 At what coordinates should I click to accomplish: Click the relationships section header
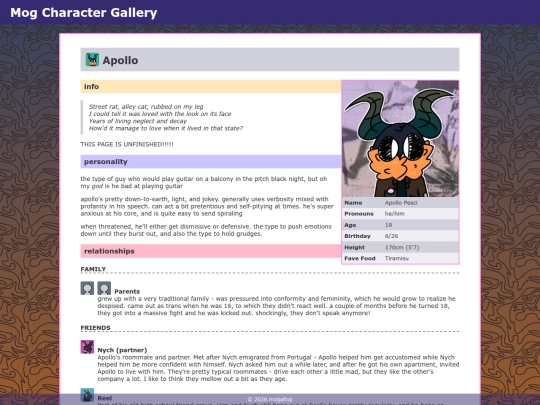(x=211, y=251)
